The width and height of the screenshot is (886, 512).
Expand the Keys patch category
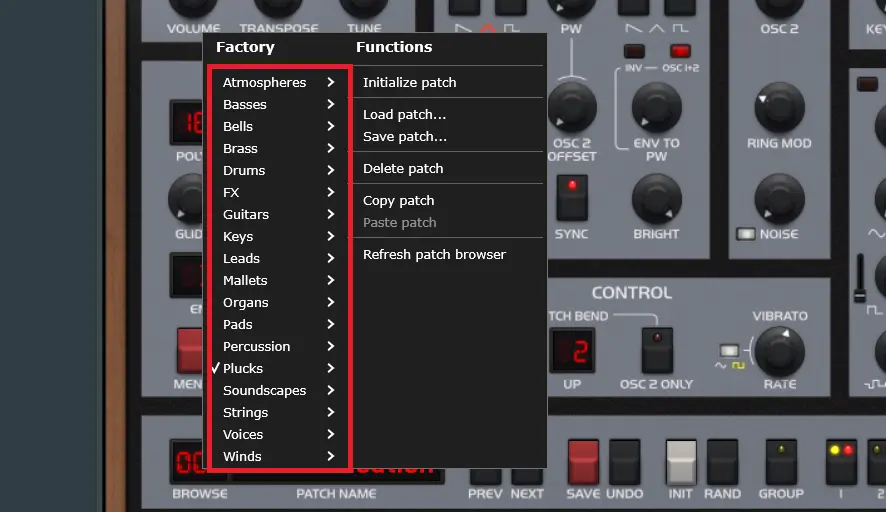point(279,237)
